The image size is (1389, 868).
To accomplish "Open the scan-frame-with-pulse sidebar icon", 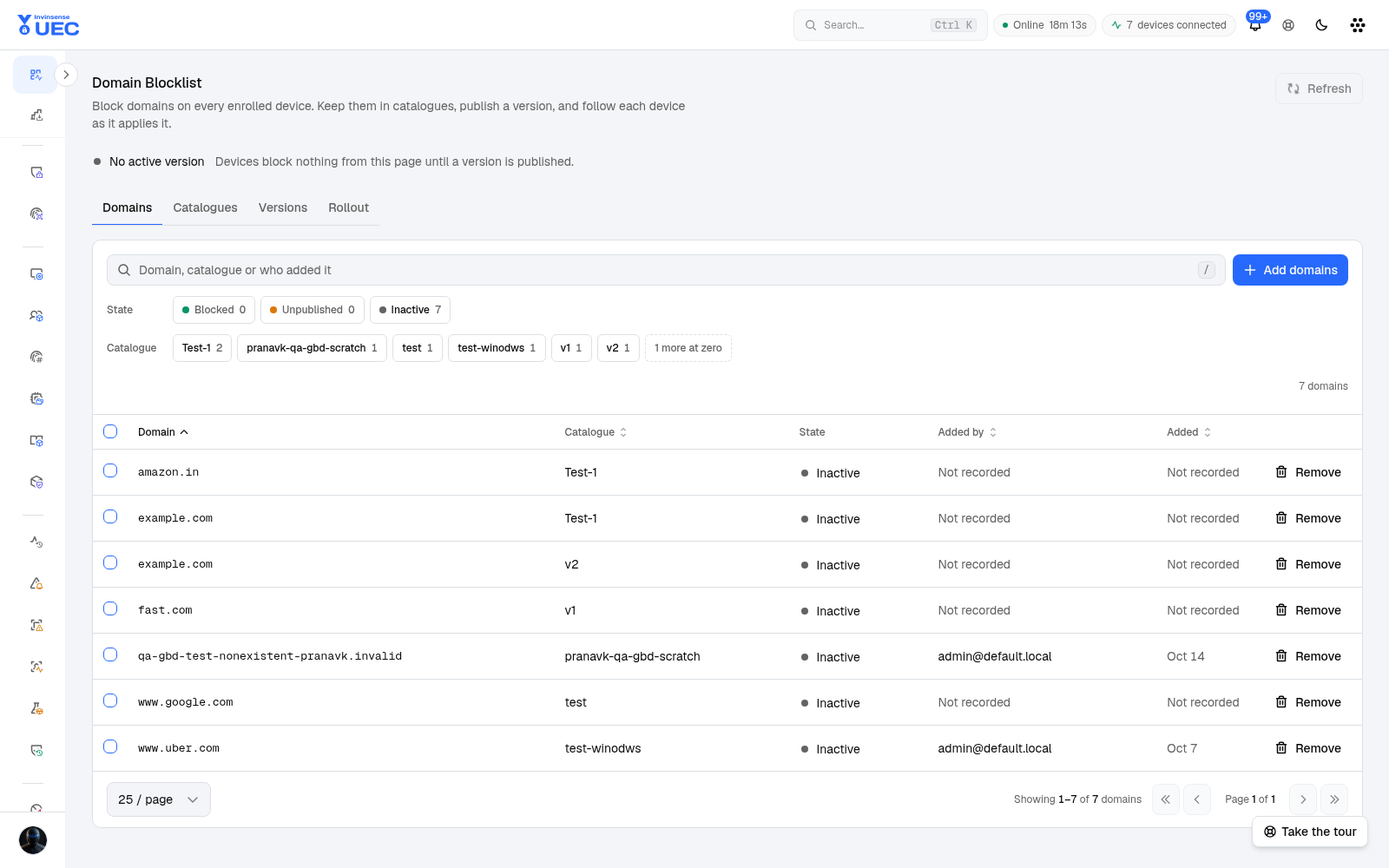I will coord(36,667).
